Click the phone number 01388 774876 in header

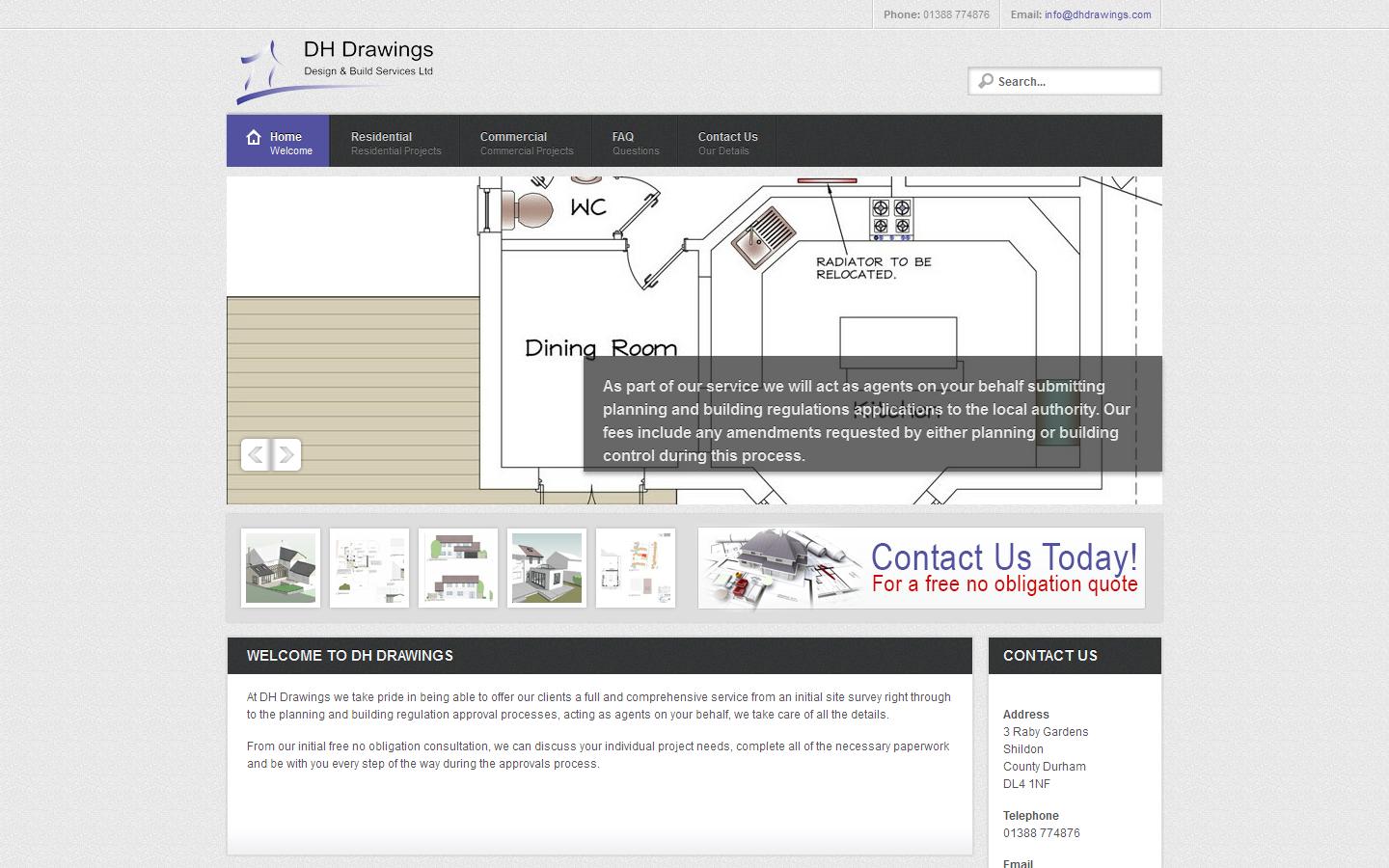click(x=956, y=14)
